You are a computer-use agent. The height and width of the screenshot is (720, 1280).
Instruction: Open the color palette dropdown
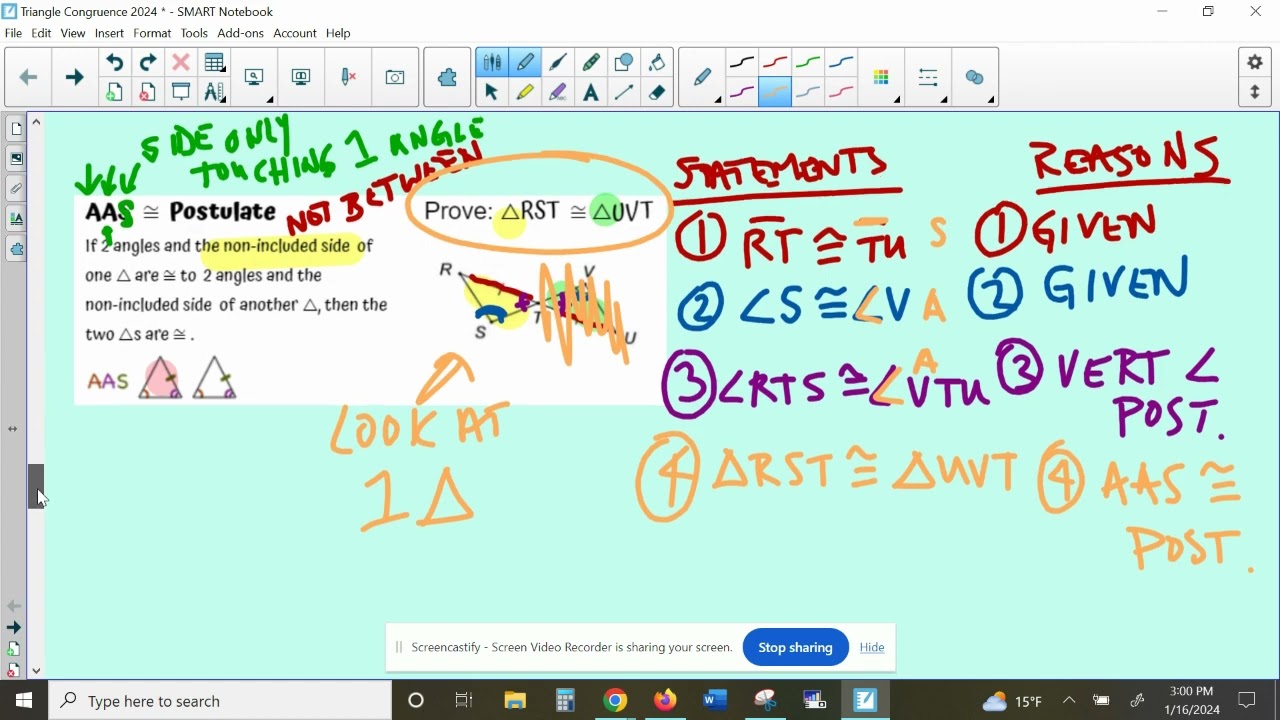point(882,77)
